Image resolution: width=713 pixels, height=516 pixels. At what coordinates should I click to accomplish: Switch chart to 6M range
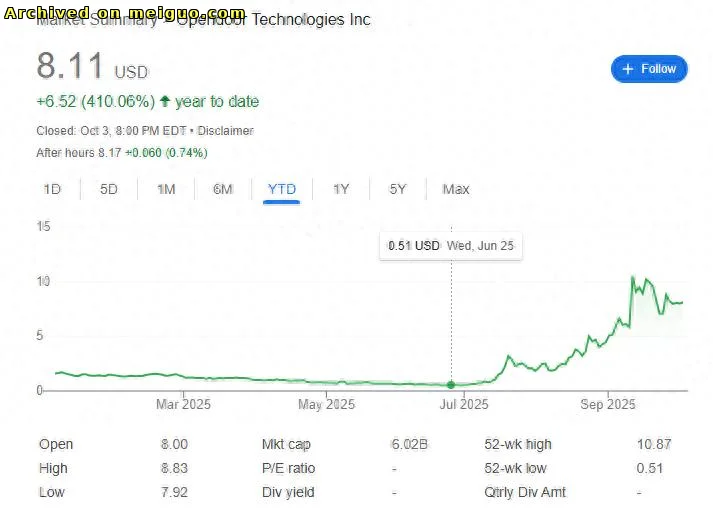(223, 189)
